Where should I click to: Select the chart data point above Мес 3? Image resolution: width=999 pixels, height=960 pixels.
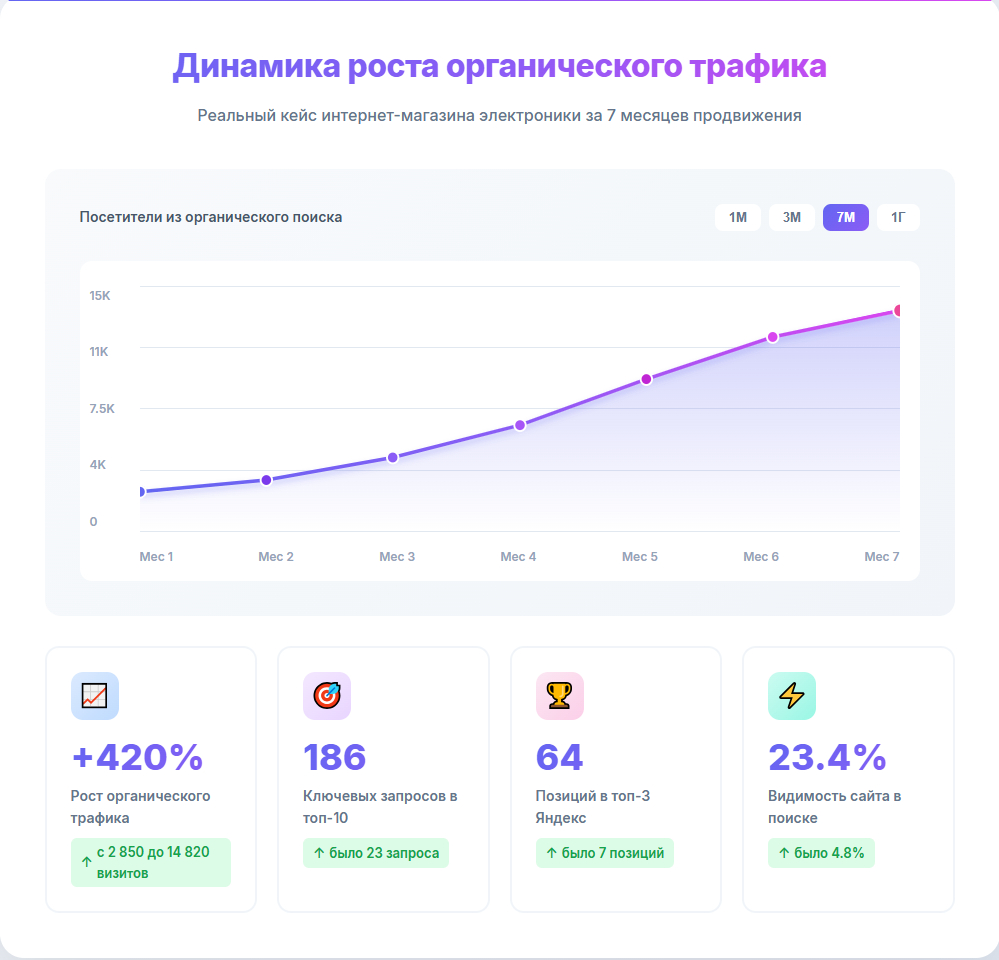click(393, 457)
